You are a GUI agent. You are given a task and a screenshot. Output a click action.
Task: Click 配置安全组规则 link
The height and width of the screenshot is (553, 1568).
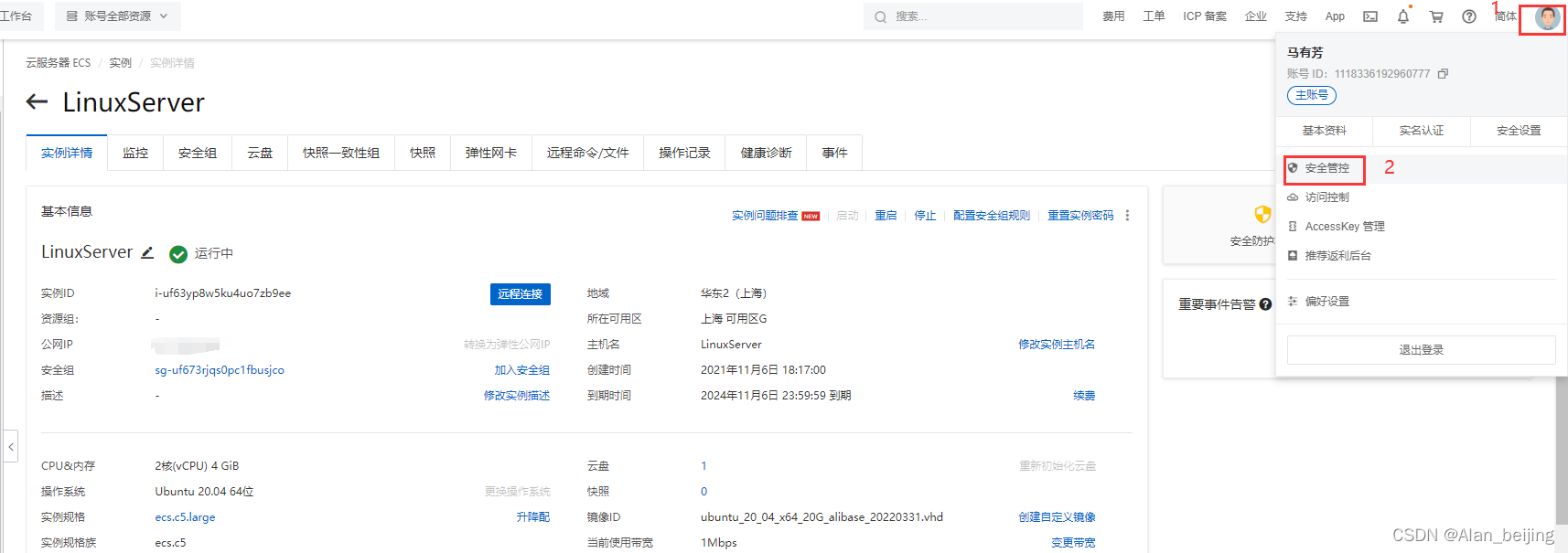click(992, 216)
